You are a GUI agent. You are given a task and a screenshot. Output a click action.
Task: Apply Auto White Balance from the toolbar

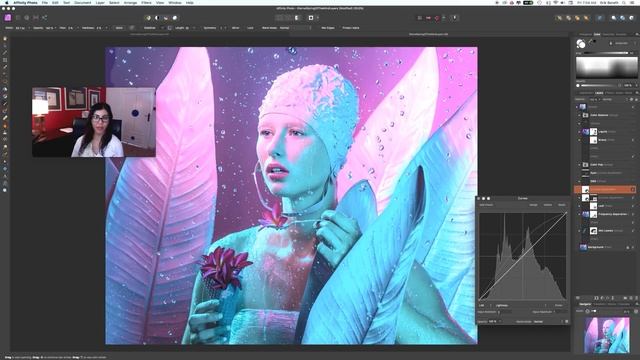[x=175, y=18]
